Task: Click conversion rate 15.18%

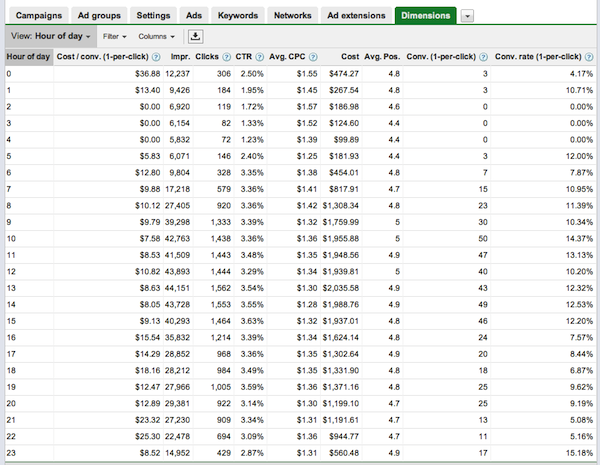Action: coord(579,452)
